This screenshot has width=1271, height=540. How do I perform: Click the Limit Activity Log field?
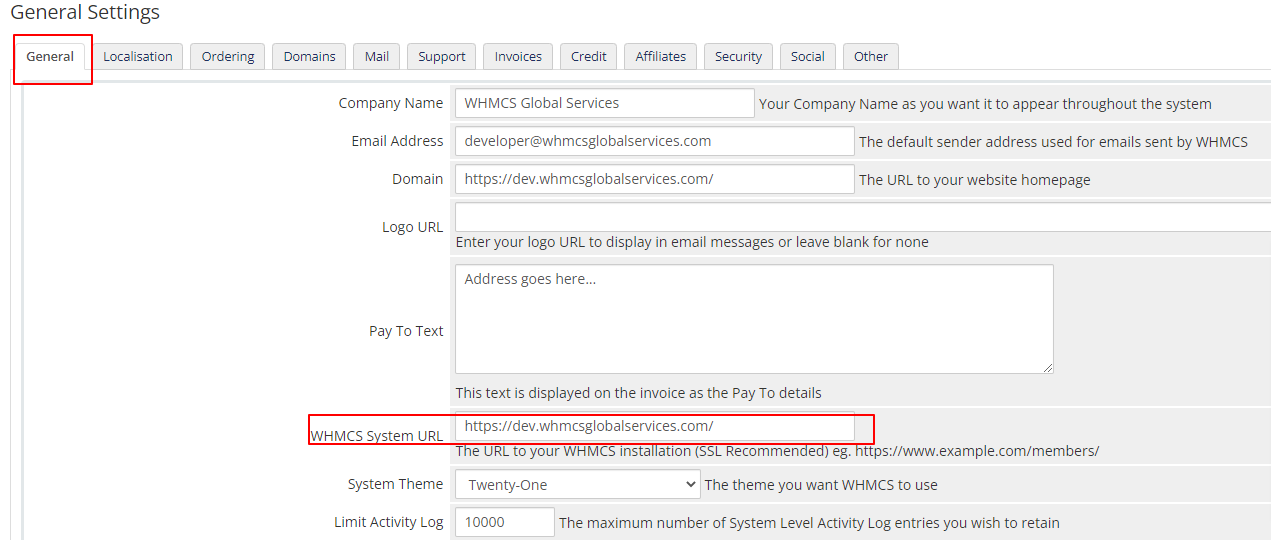[x=504, y=522]
